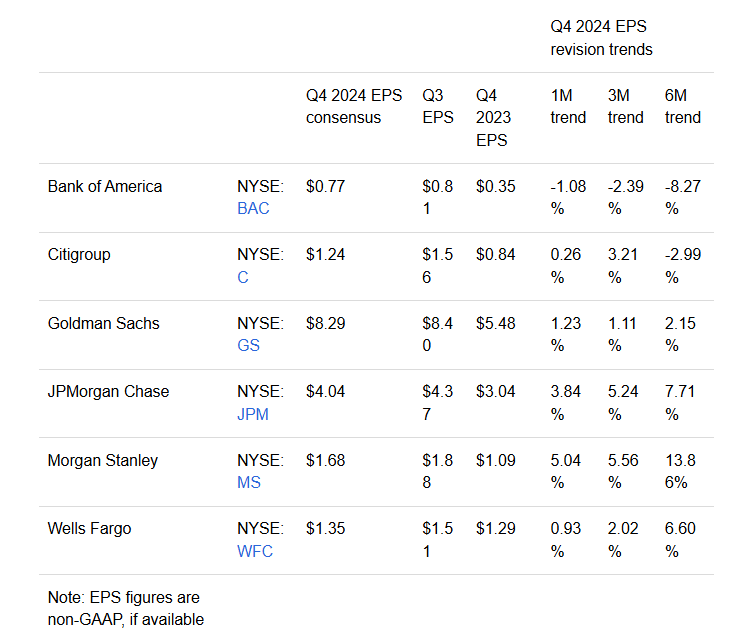The width and height of the screenshot is (746, 638).
Task: Click the JPMorgan Chase company name
Action: pyautogui.click(x=109, y=392)
